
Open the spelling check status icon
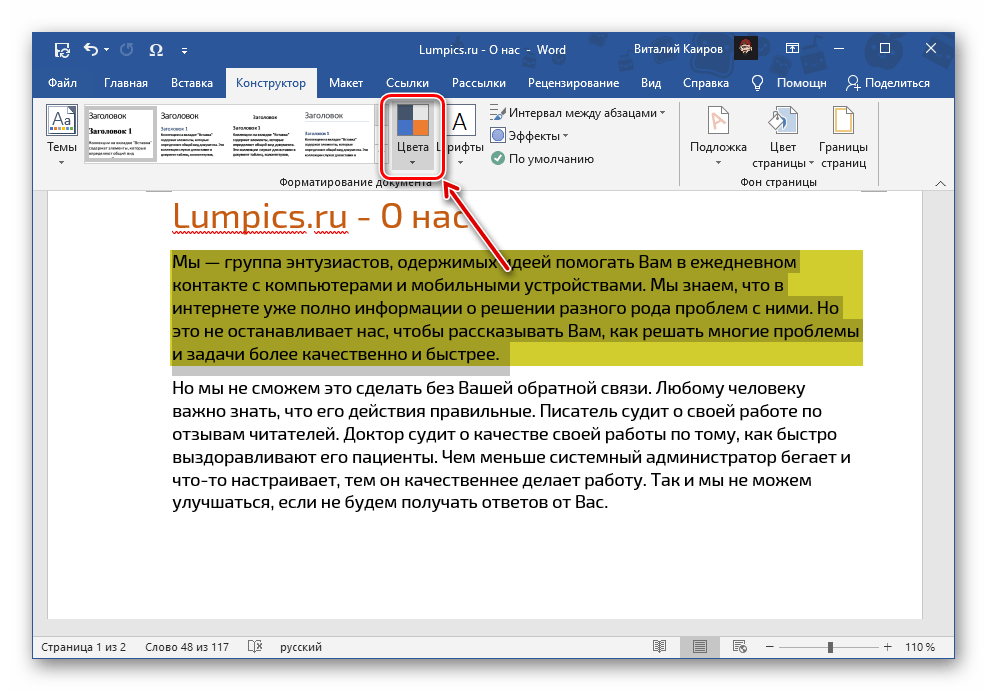255,647
